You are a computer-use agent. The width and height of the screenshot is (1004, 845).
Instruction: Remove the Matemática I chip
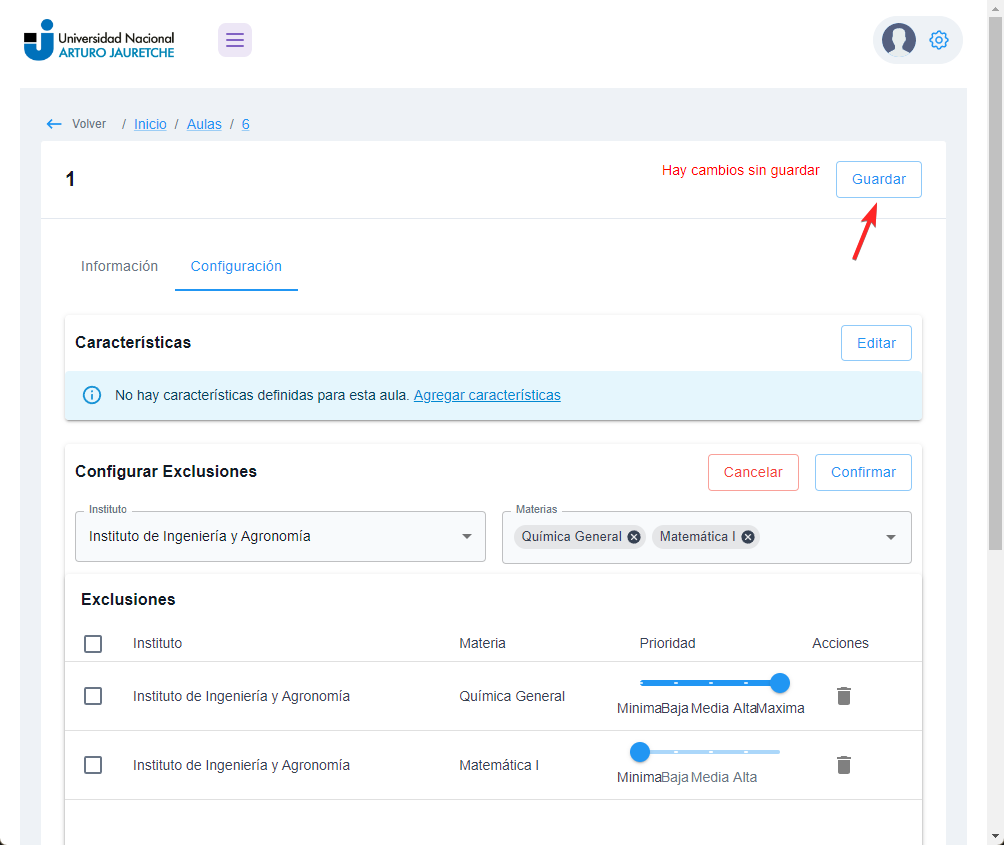pyautogui.click(x=748, y=537)
